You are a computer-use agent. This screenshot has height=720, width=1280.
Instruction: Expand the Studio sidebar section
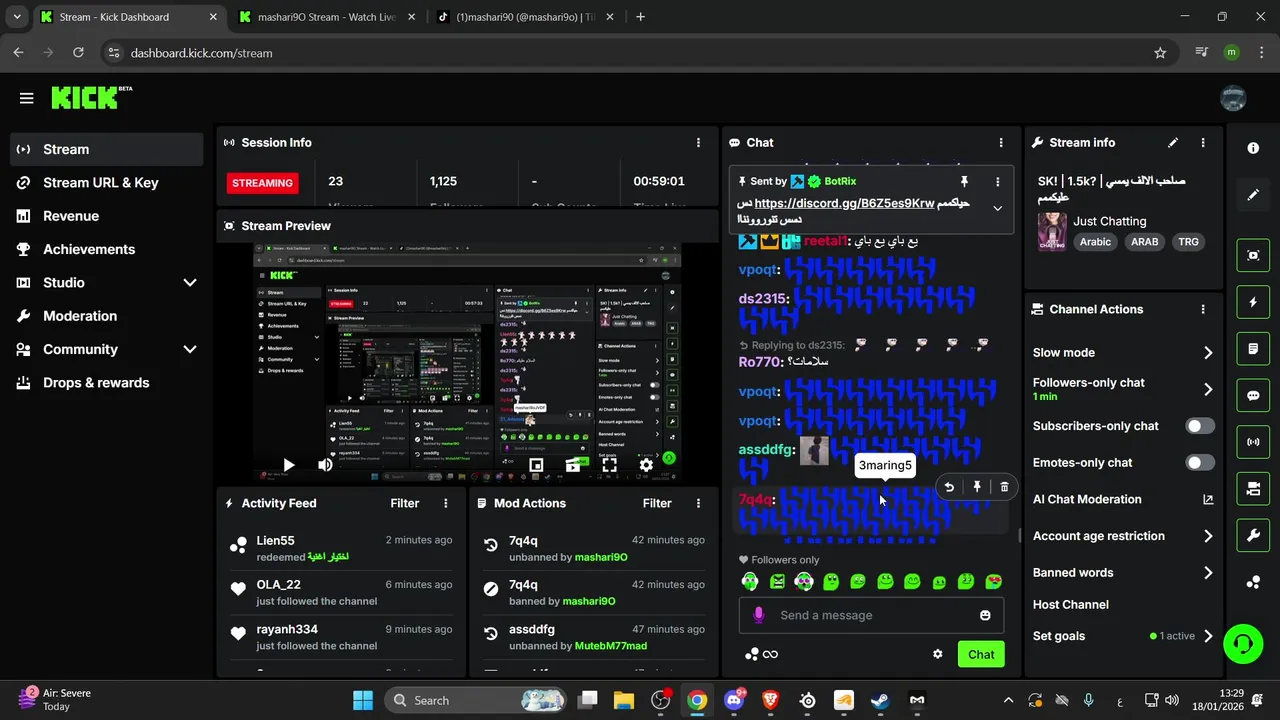[190, 283]
